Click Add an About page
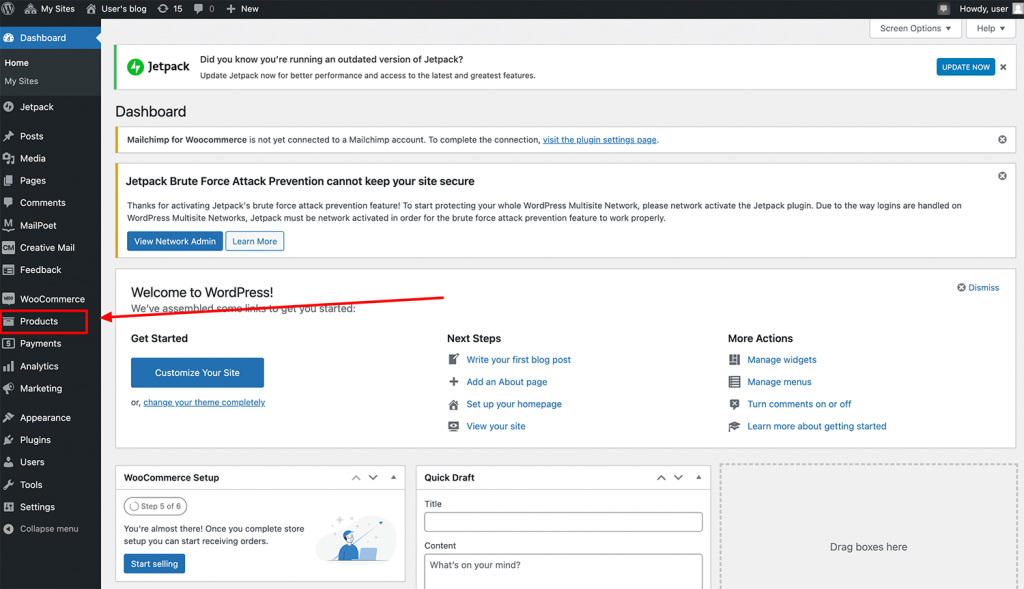This screenshot has height=589, width=1024. click(507, 382)
